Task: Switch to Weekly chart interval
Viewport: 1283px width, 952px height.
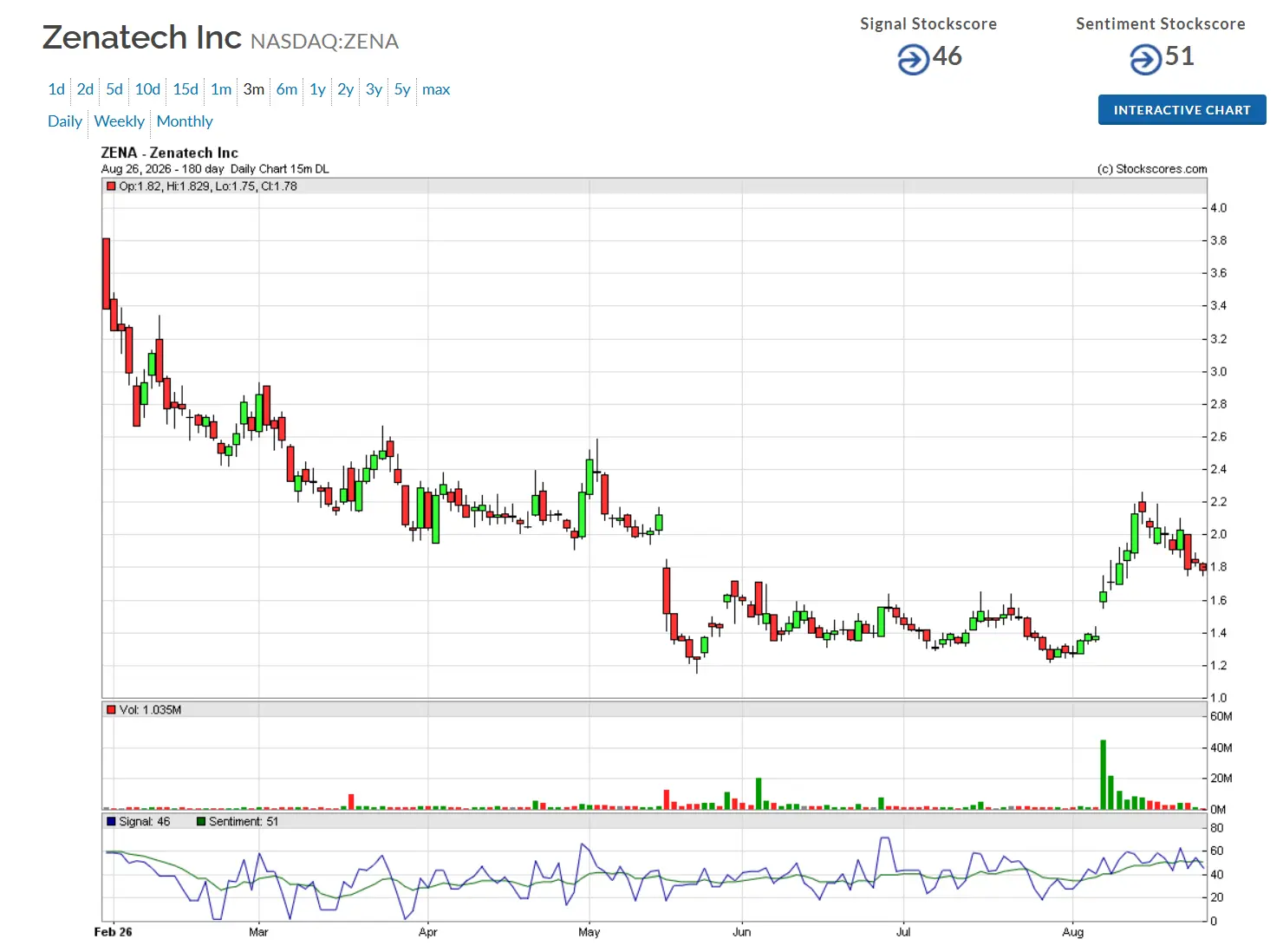Action: pyautogui.click(x=120, y=121)
